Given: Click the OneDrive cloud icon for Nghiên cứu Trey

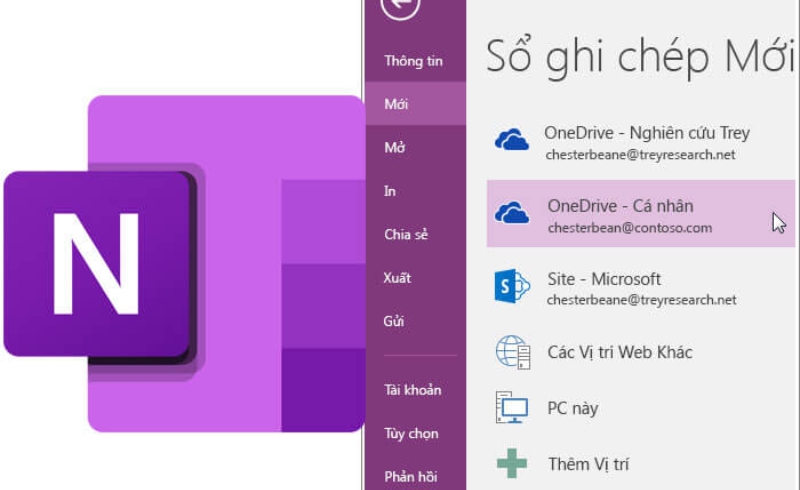Looking at the screenshot, I should (x=512, y=140).
